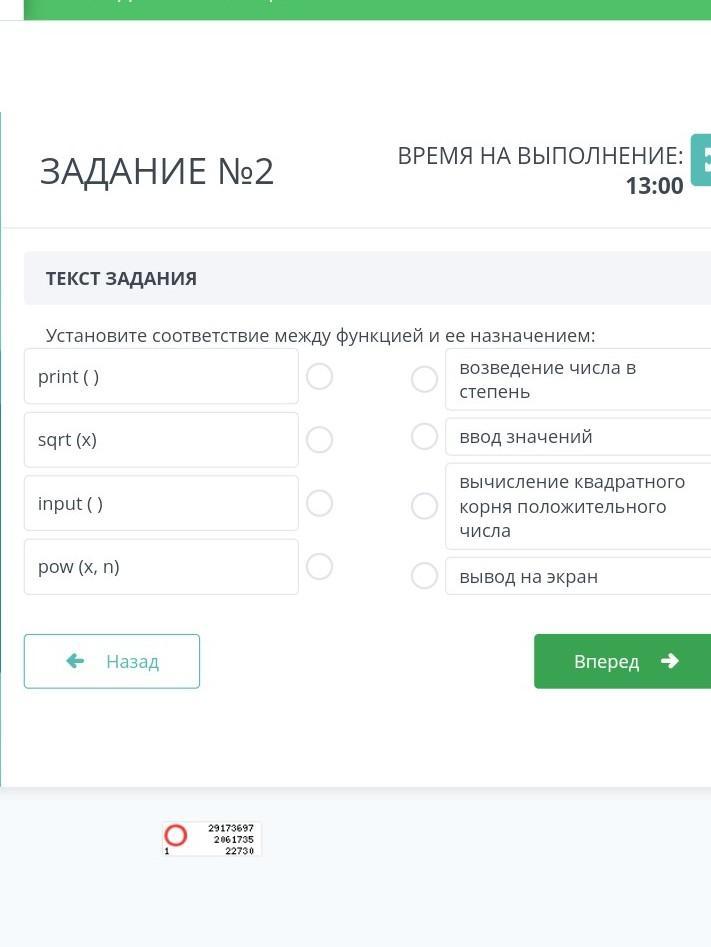Viewport: 711px width, 947px height.
Task: Select the radio button for возведение числа в степень
Action: 424,379
